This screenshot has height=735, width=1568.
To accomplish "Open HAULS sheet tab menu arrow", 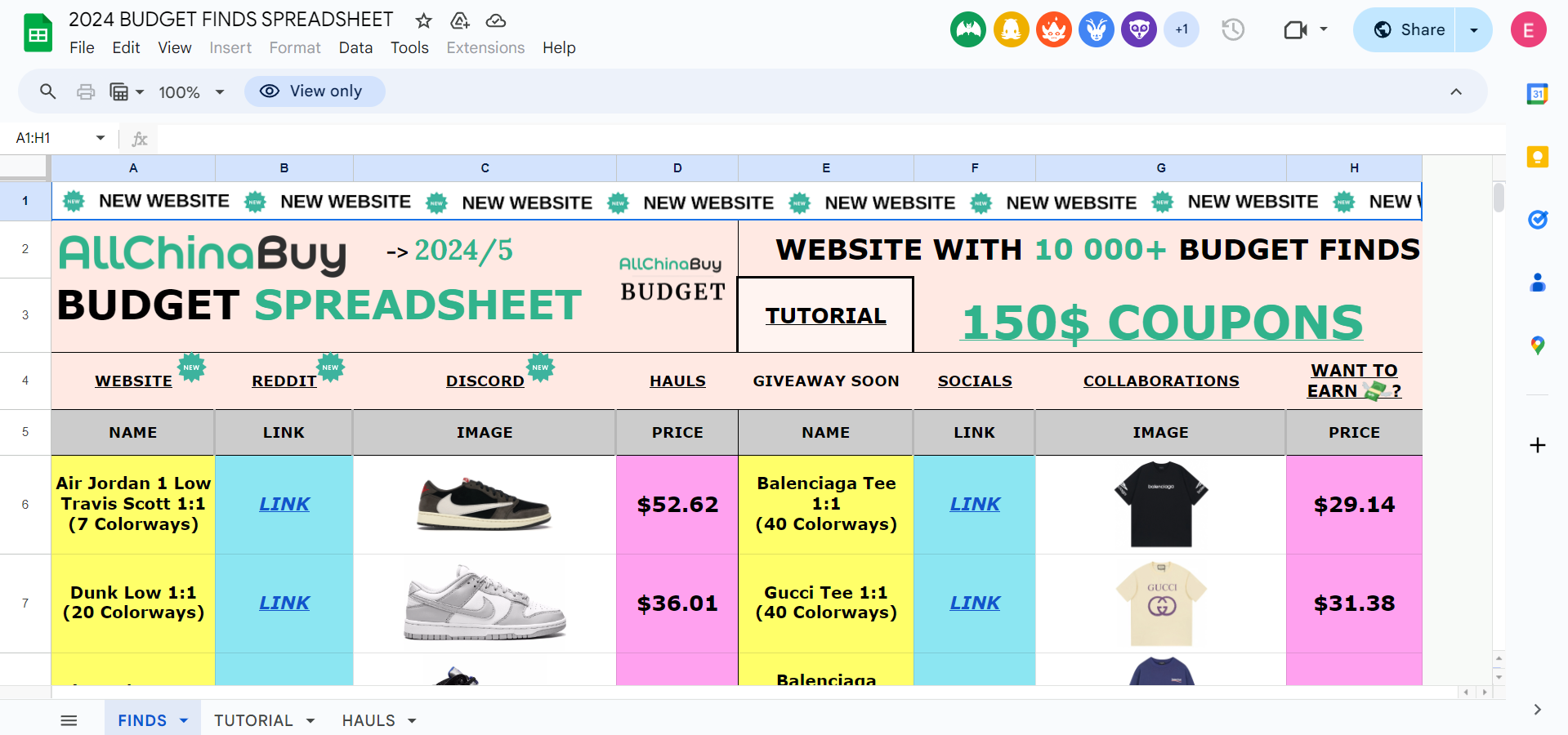I will 412,720.
